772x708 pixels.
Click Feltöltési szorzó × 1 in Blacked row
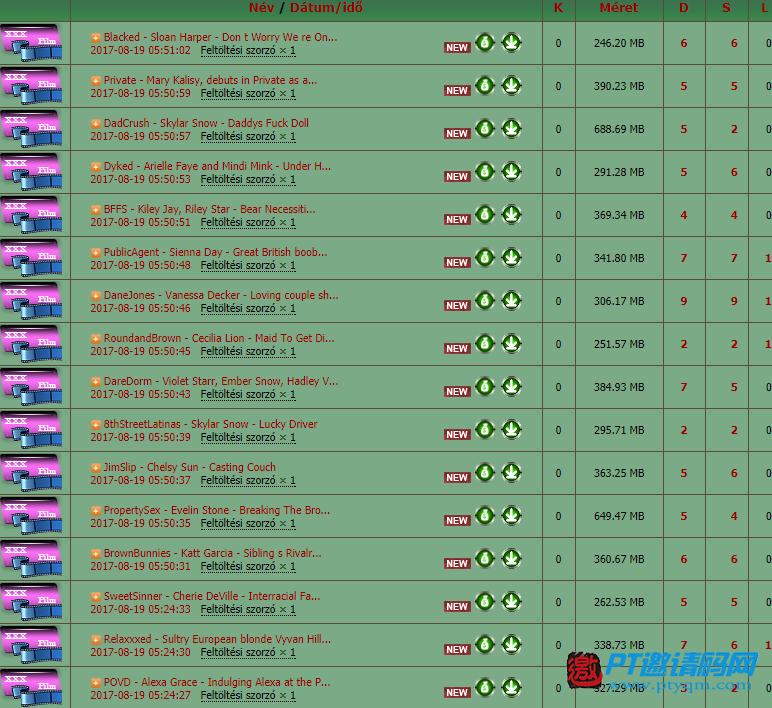(x=248, y=50)
